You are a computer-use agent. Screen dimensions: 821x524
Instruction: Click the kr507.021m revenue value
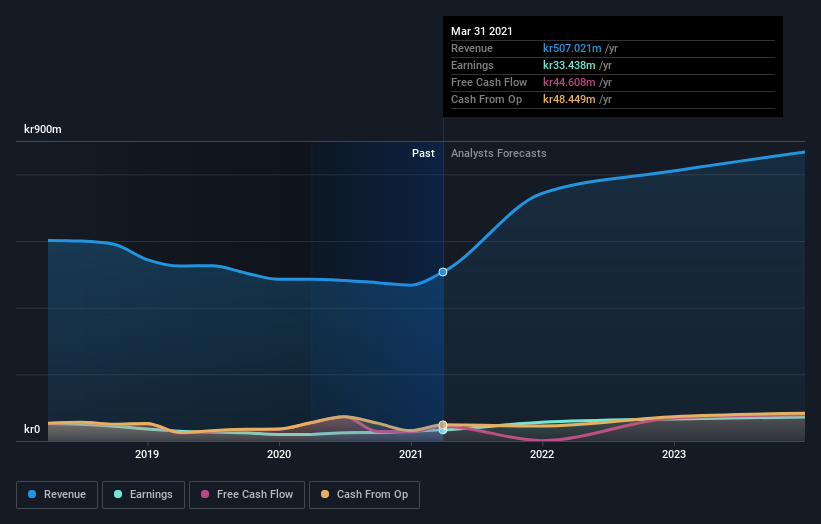[572, 48]
